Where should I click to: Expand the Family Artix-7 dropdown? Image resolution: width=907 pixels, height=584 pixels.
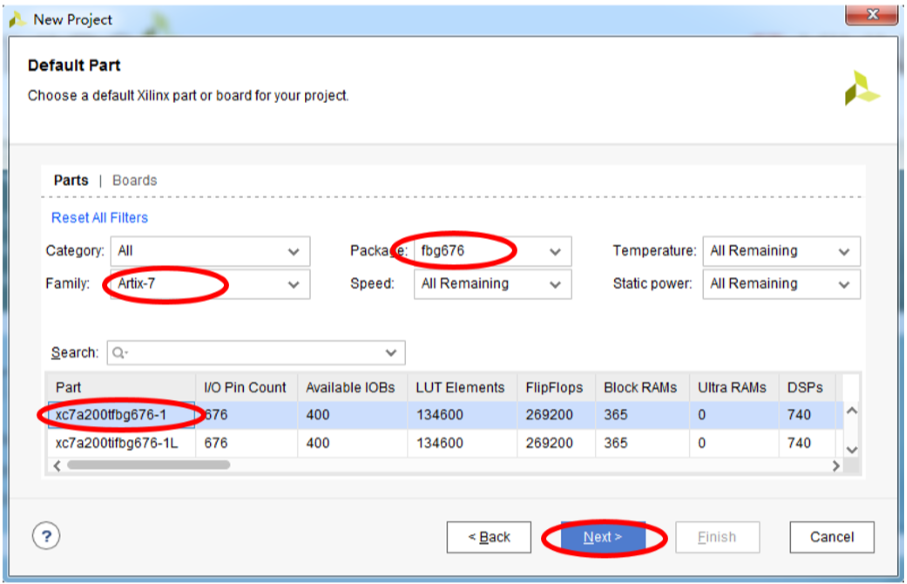(208, 284)
